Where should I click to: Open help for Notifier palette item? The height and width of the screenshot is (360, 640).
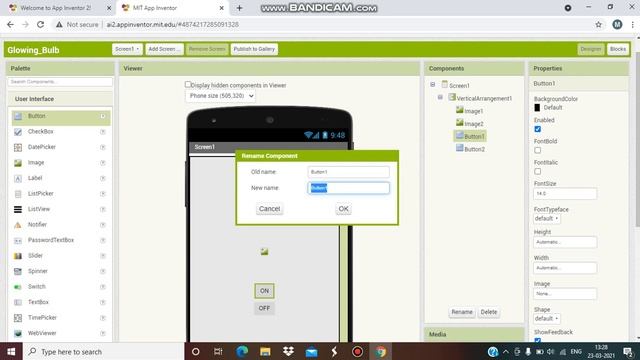pyautogui.click(x=103, y=225)
